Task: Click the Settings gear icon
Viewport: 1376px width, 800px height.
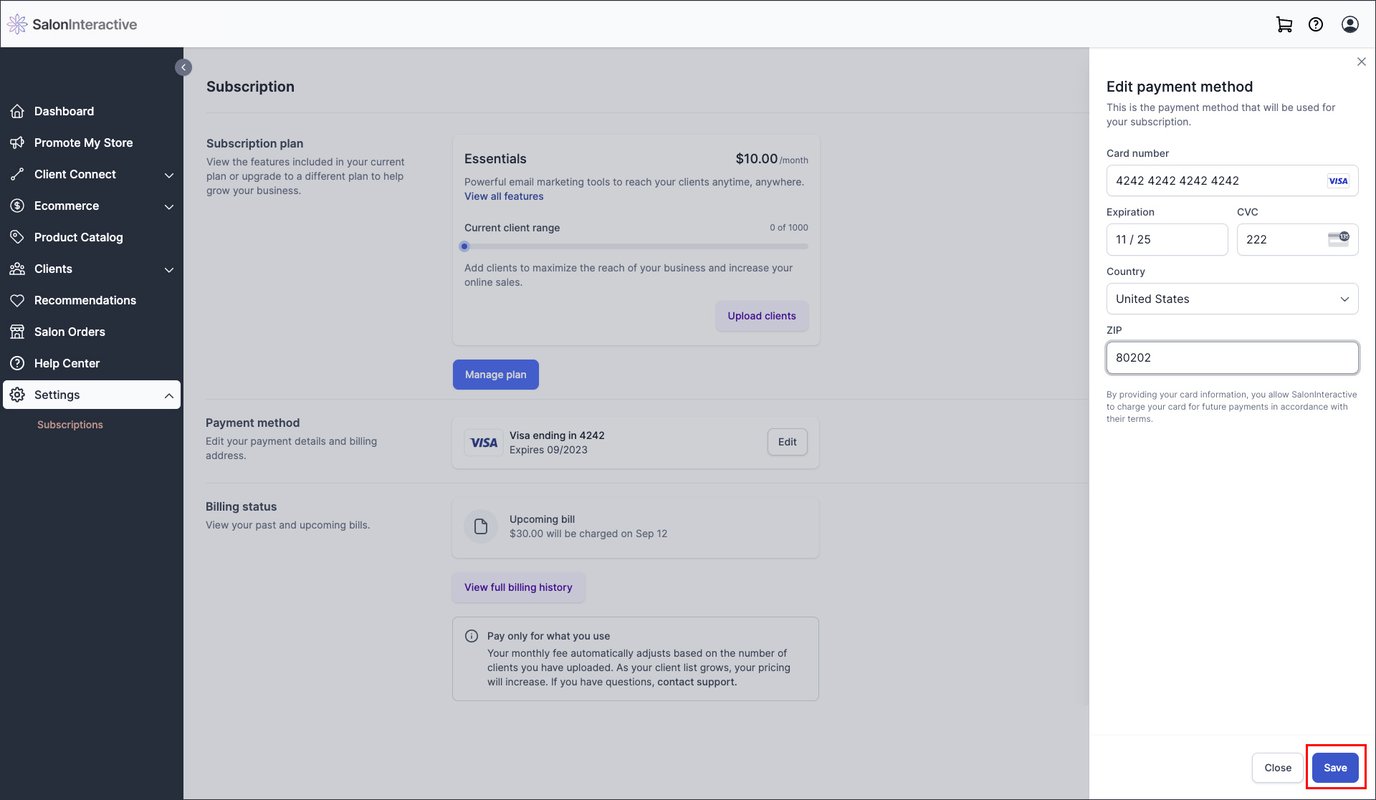Action: 17,395
